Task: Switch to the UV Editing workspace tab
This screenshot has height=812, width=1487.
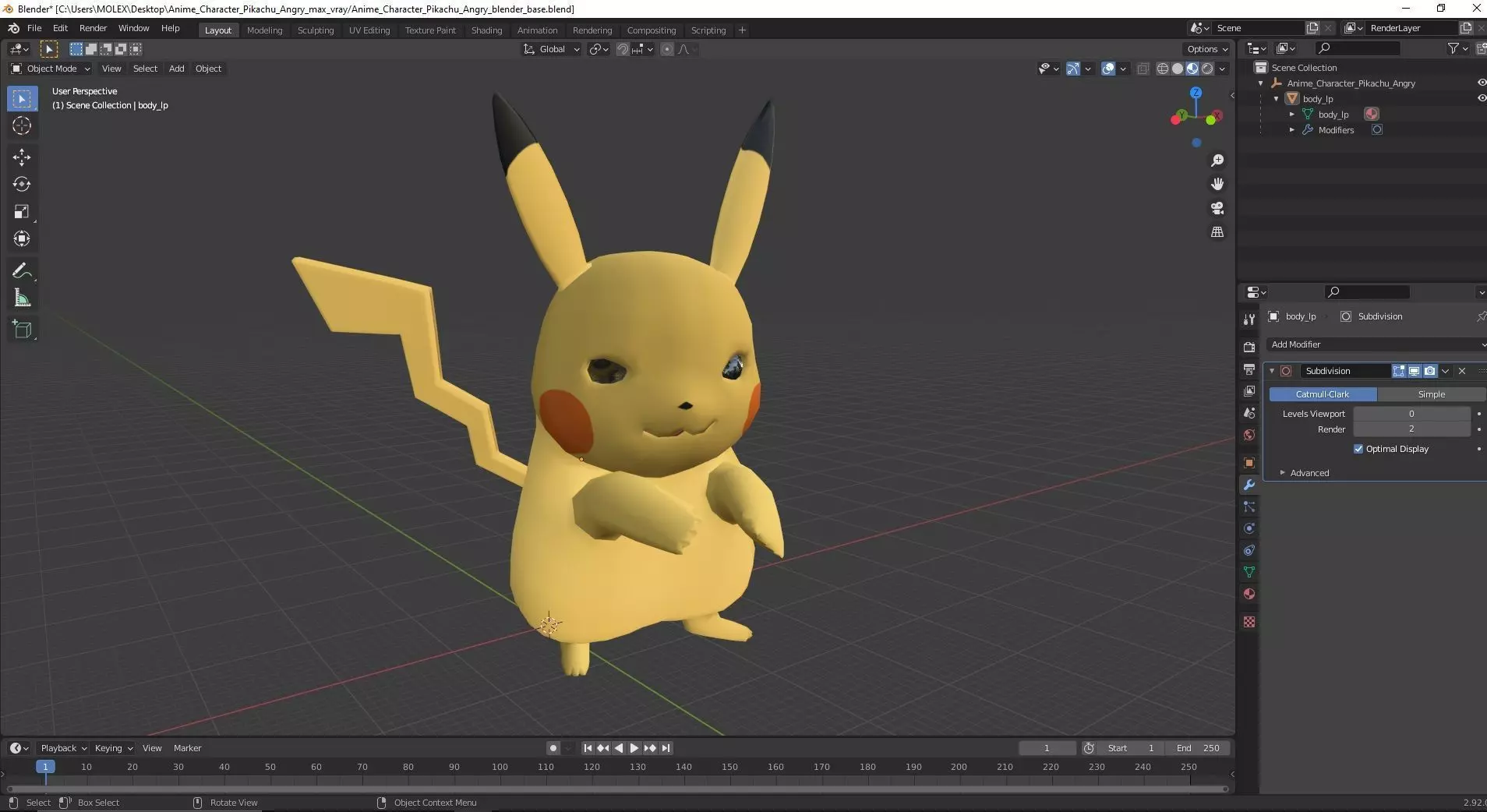Action: click(369, 30)
